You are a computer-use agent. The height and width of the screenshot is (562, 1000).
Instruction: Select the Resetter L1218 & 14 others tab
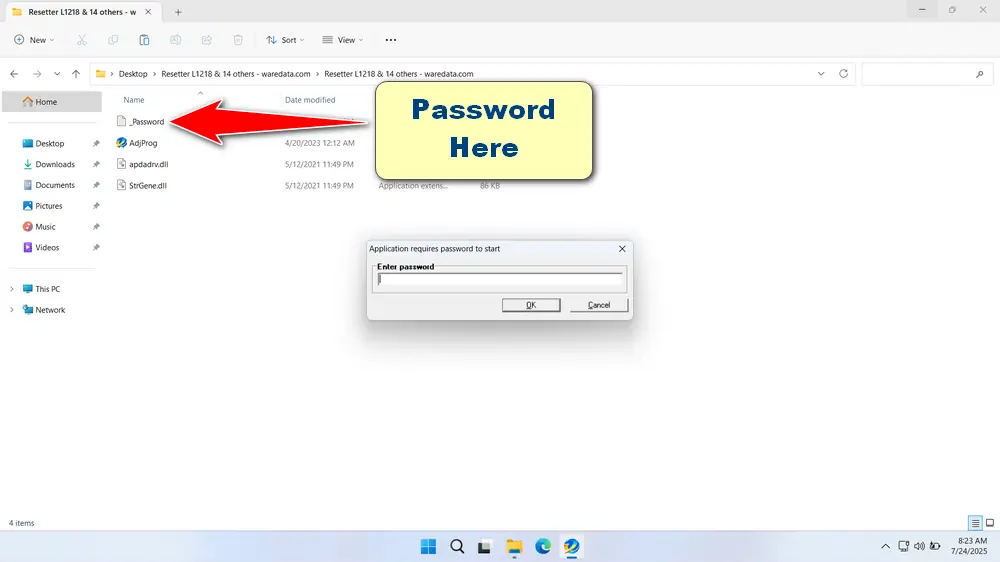pyautogui.click(x=82, y=12)
